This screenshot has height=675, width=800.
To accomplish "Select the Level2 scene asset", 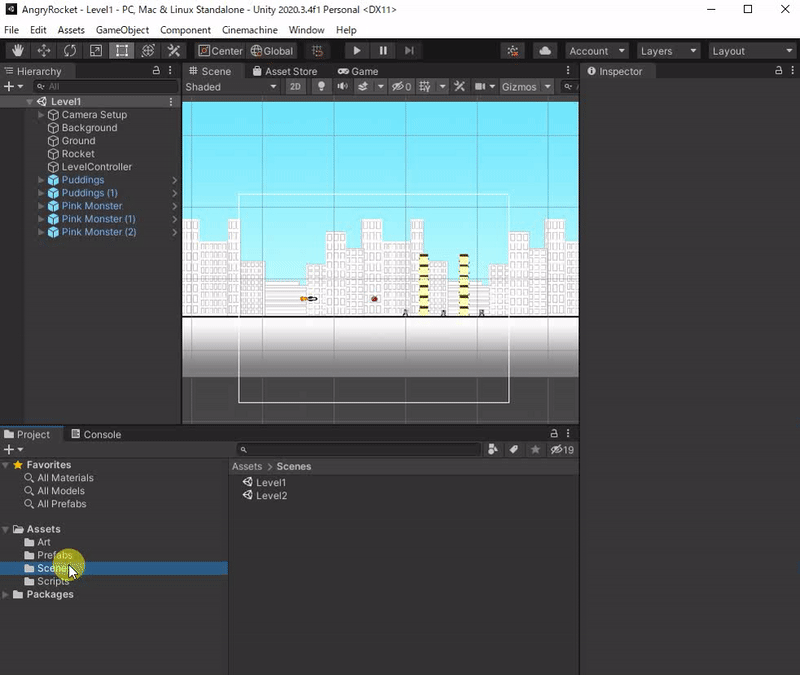I will tap(271, 496).
